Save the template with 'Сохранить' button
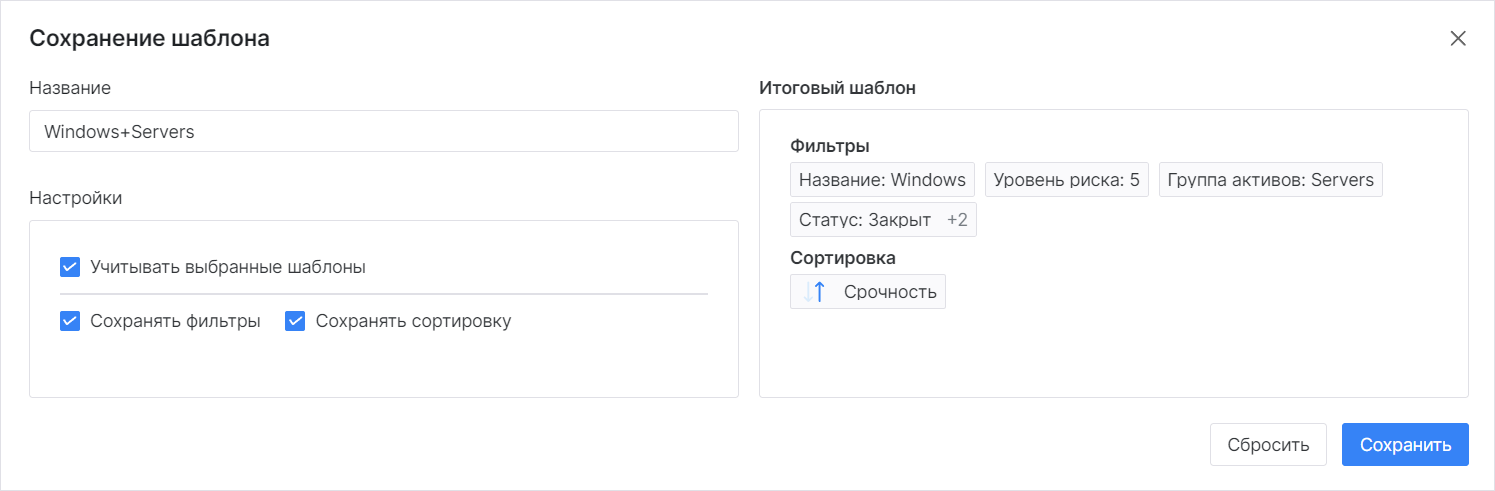1495x491 pixels. tap(1404, 445)
